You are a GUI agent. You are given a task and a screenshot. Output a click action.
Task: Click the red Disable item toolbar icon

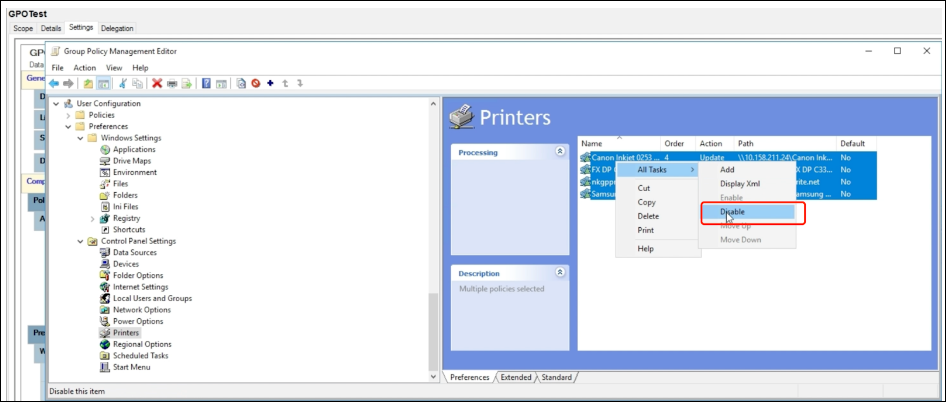(256, 83)
